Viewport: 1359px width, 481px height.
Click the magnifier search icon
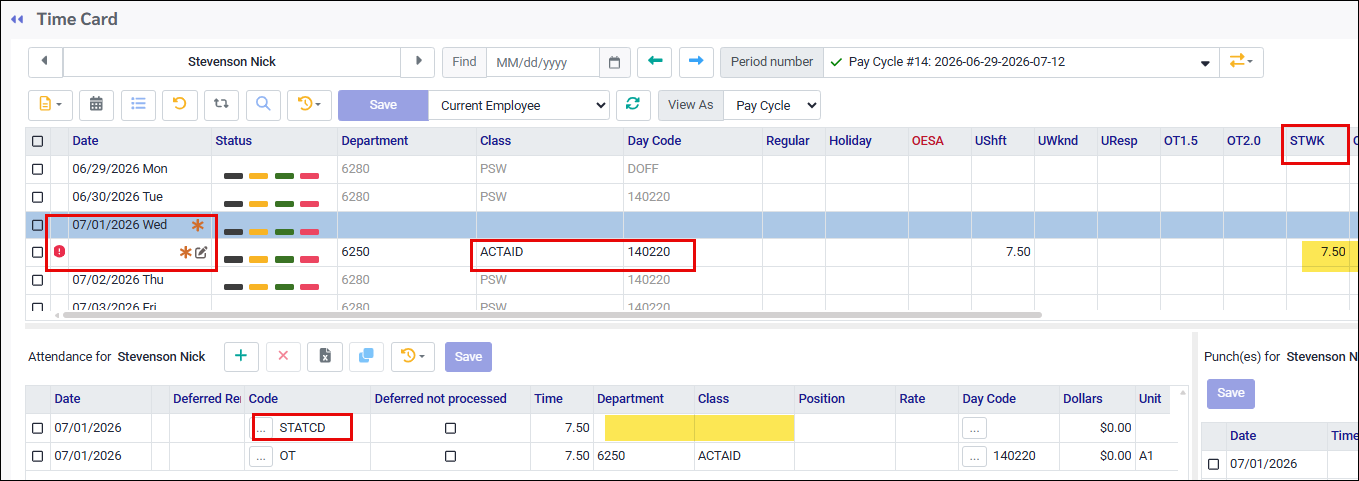[x=262, y=104]
